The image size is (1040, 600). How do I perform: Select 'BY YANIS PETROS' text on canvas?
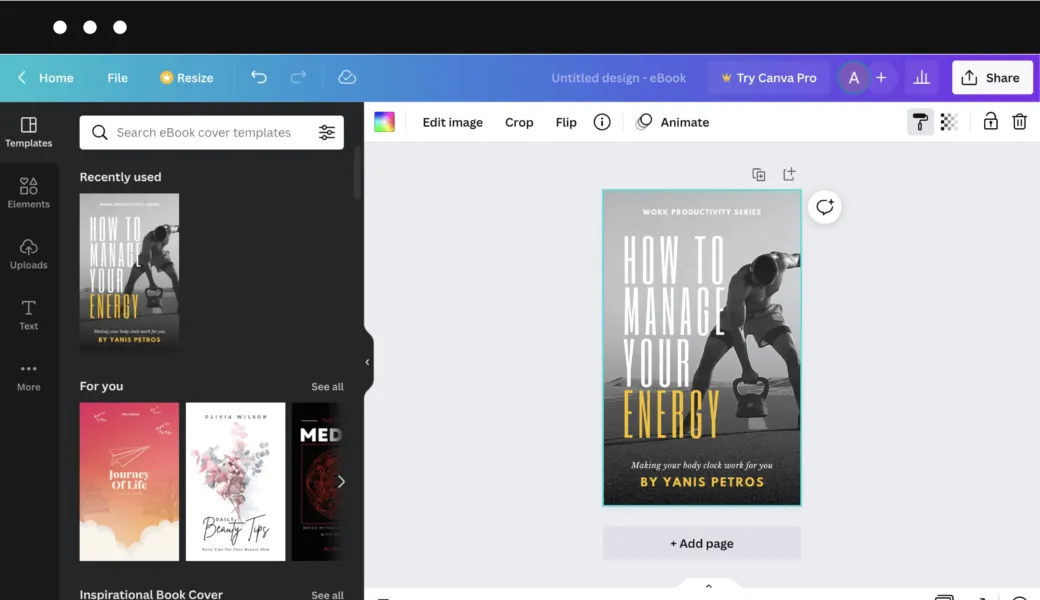click(x=702, y=482)
